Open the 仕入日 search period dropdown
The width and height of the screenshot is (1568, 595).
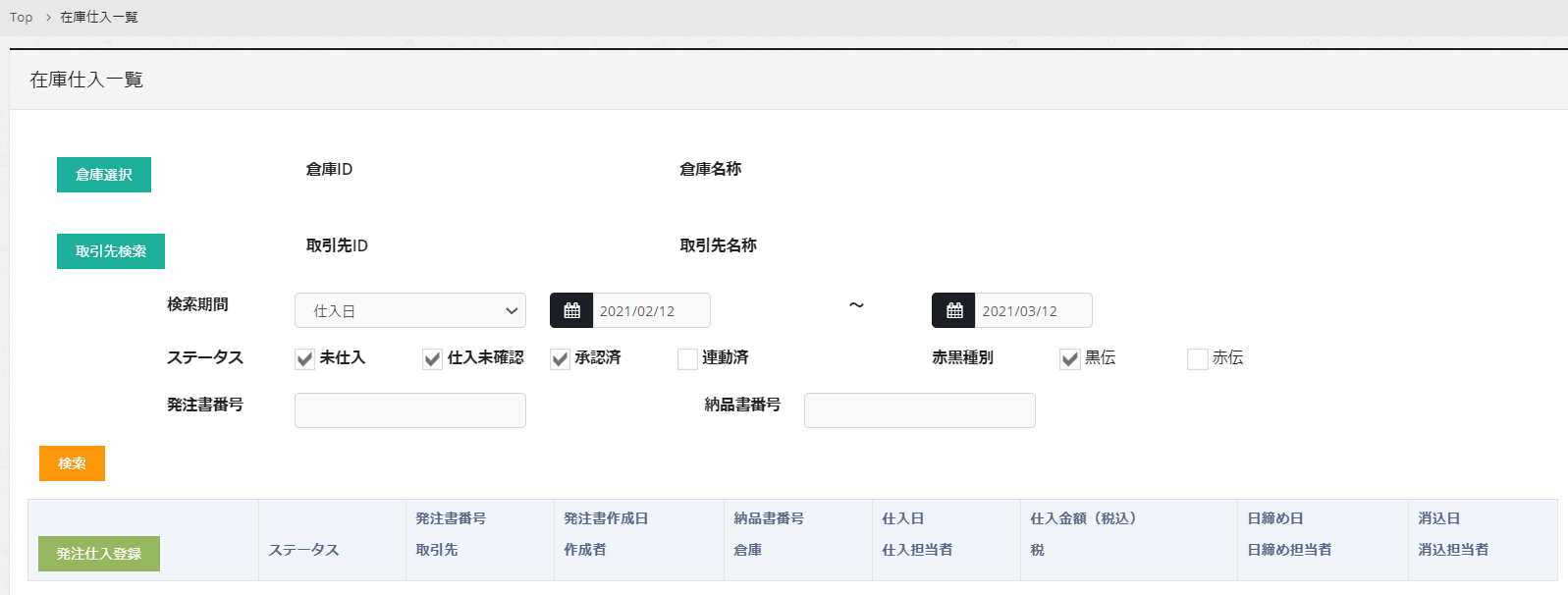(x=409, y=311)
